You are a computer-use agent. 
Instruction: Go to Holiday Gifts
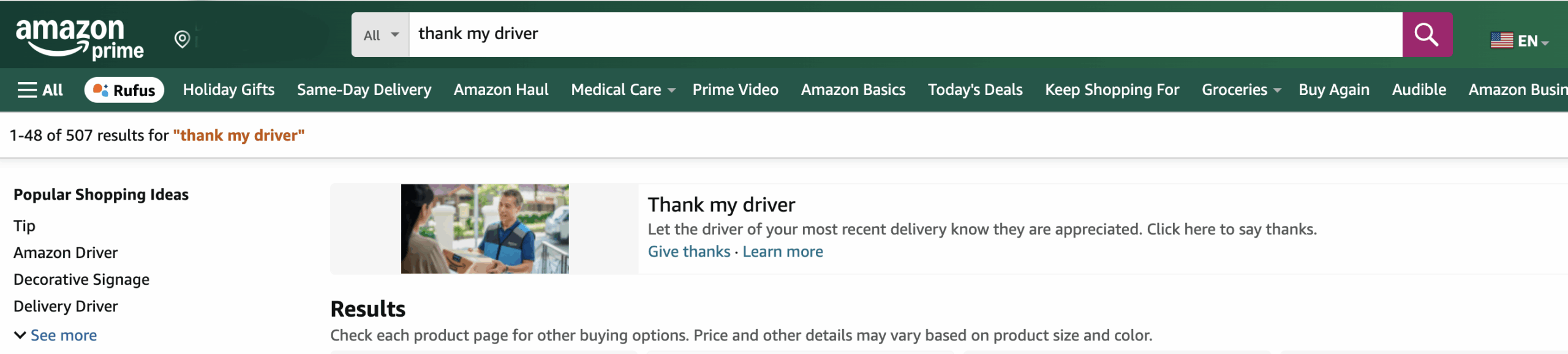point(228,90)
